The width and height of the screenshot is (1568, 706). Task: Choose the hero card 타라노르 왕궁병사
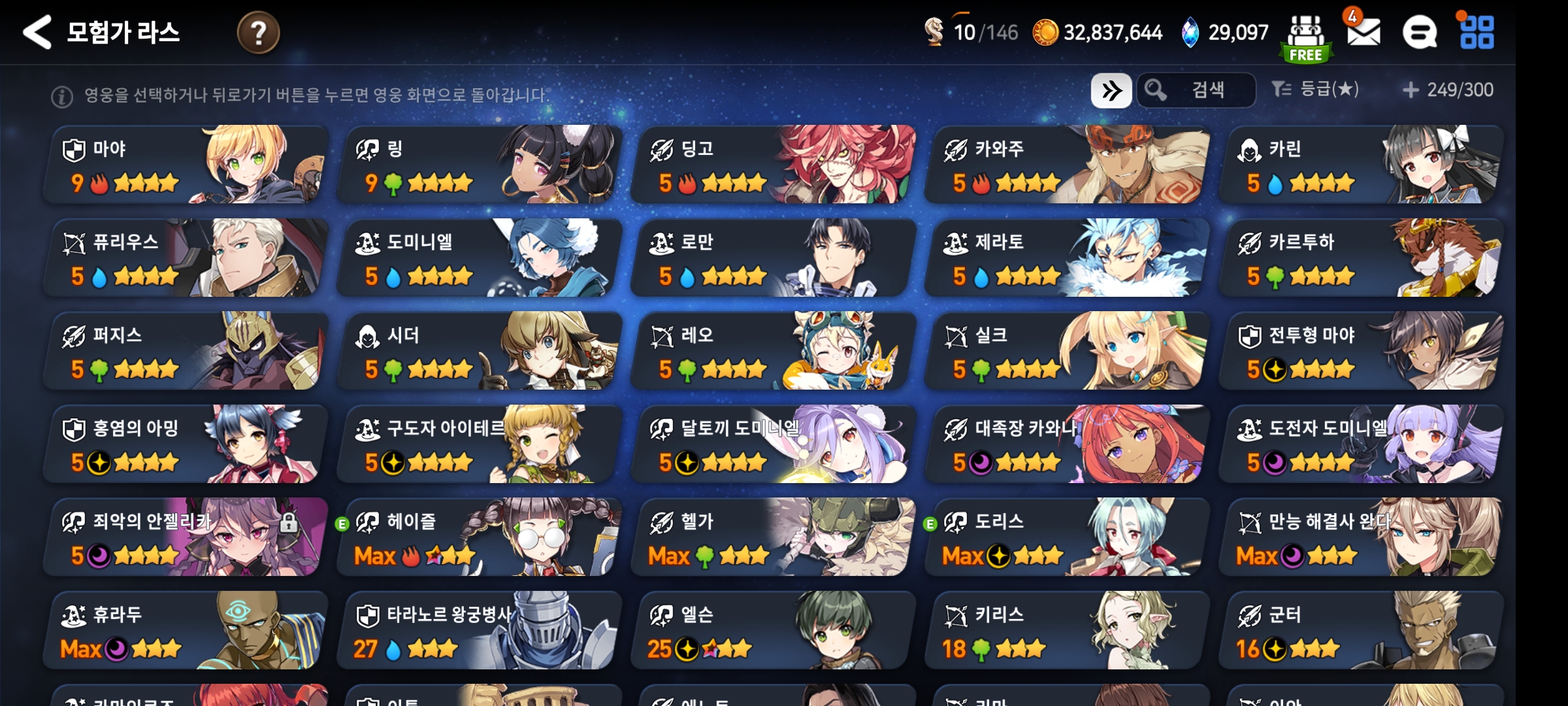[480, 630]
